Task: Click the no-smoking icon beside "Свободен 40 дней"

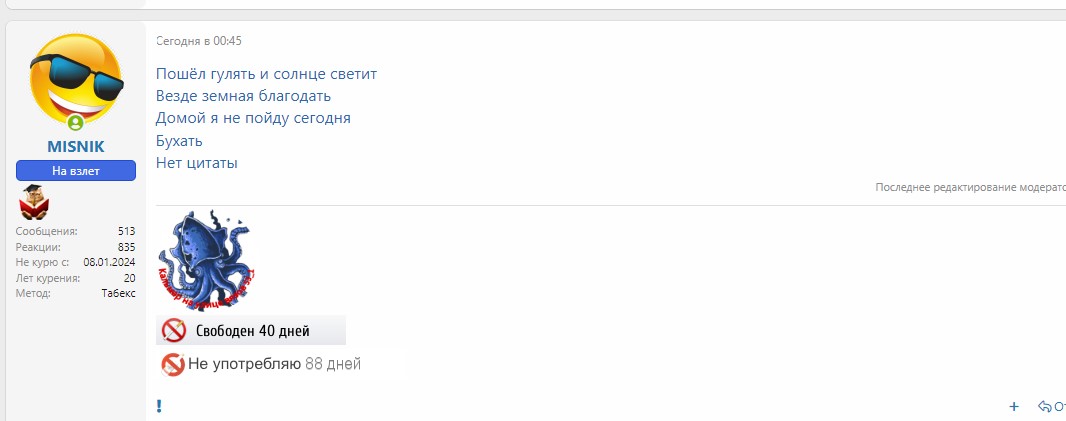Action: [x=174, y=330]
